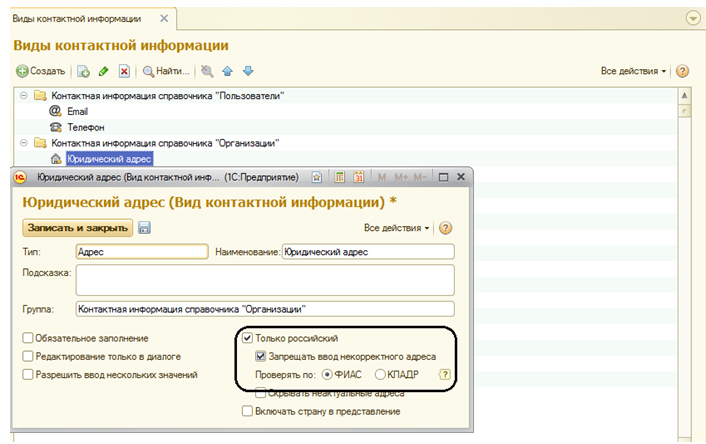Click the green Создать (Create) button
Image resolution: width=706 pixels, height=444 pixels.
tap(41, 71)
